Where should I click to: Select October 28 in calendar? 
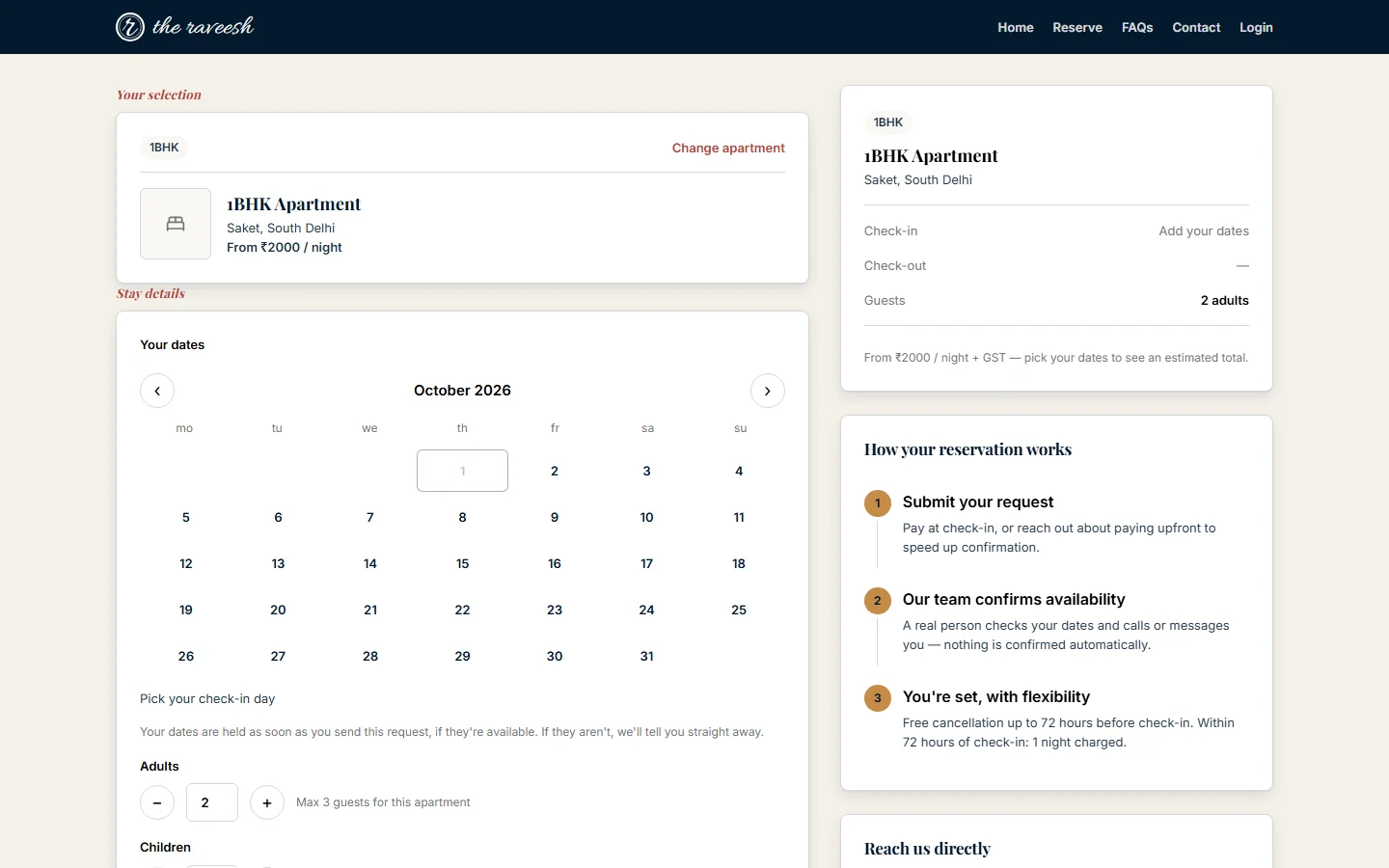pos(370,656)
